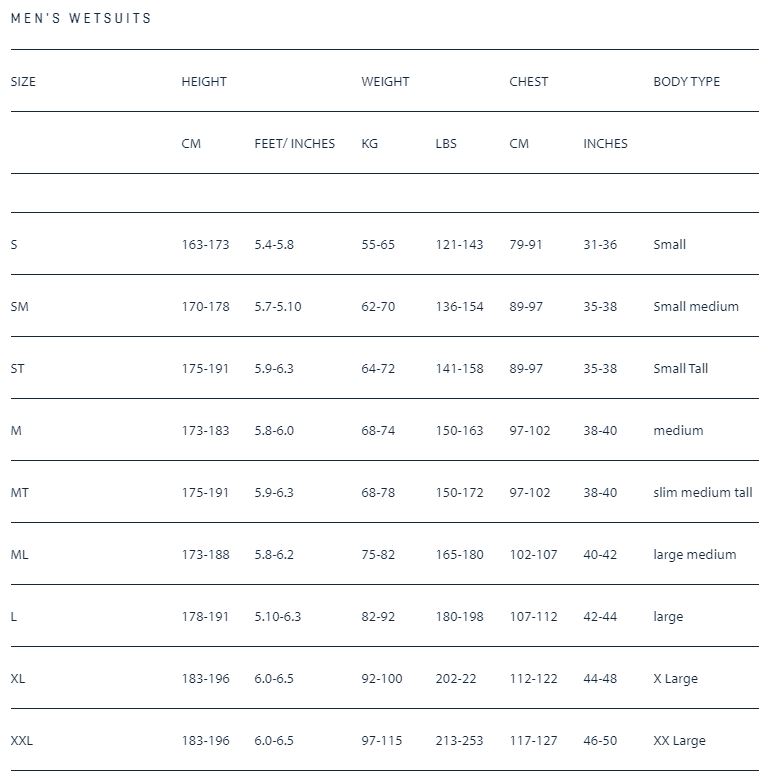This screenshot has height=781, width=769.
Task: Click the 163-173 height cell
Action: coord(205,244)
